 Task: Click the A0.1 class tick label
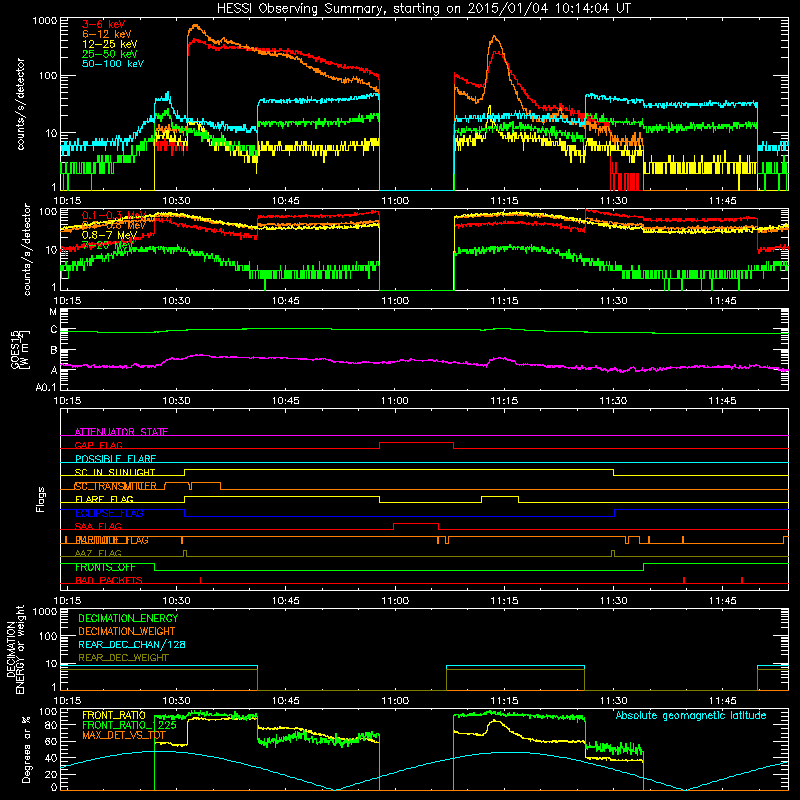[46, 387]
